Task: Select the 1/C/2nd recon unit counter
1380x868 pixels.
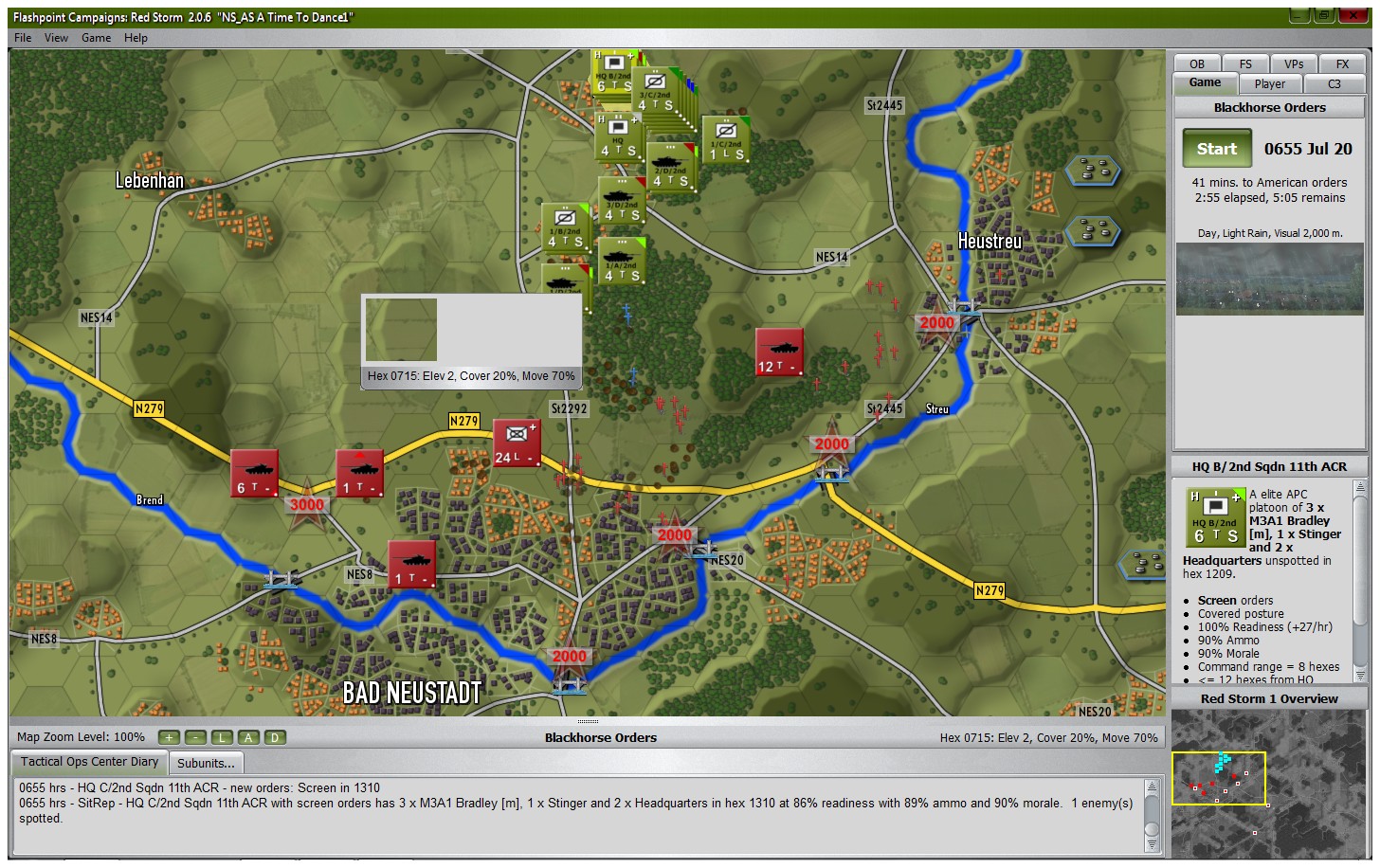Action: tap(726, 139)
